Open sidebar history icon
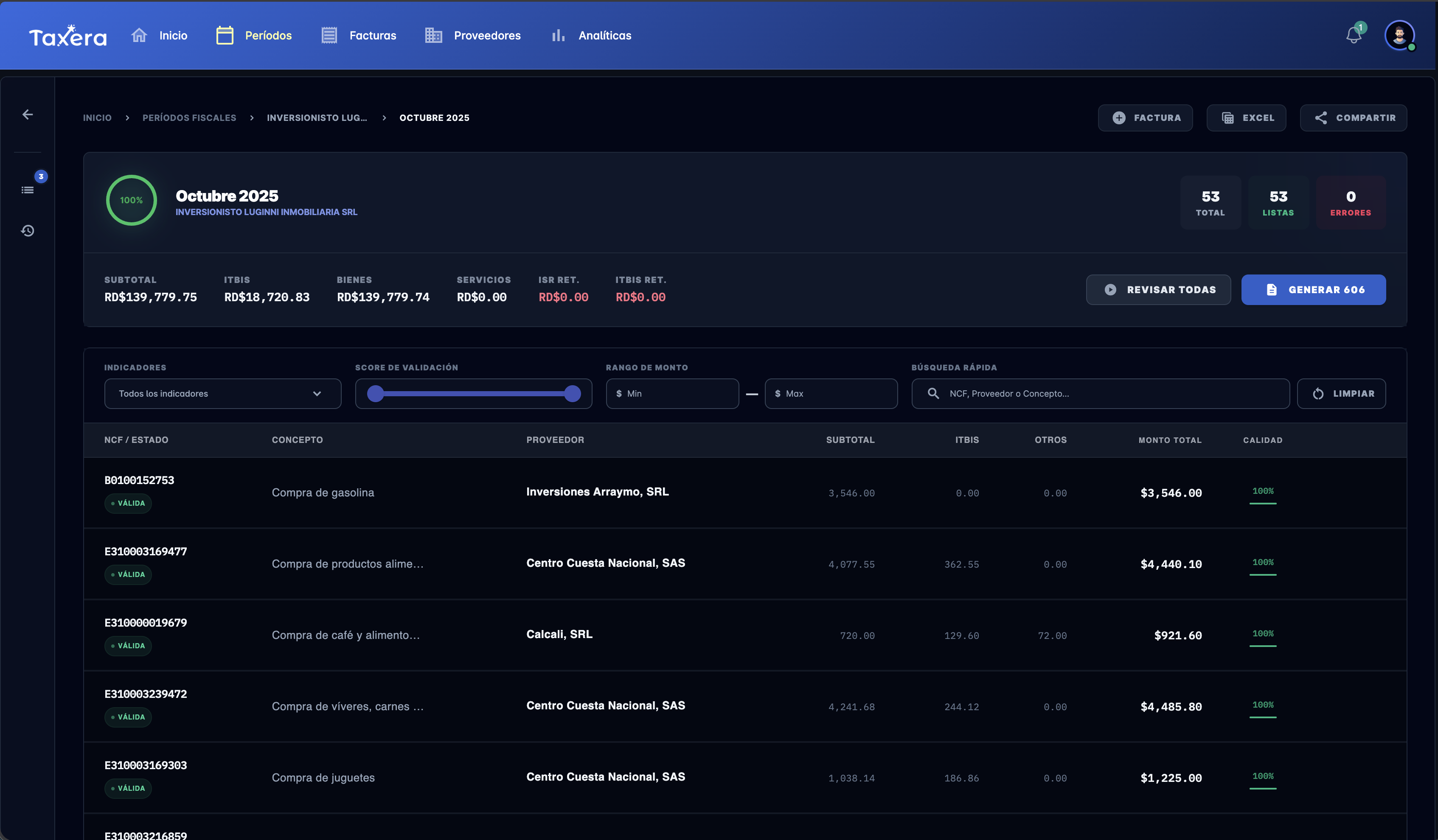 pyautogui.click(x=28, y=230)
